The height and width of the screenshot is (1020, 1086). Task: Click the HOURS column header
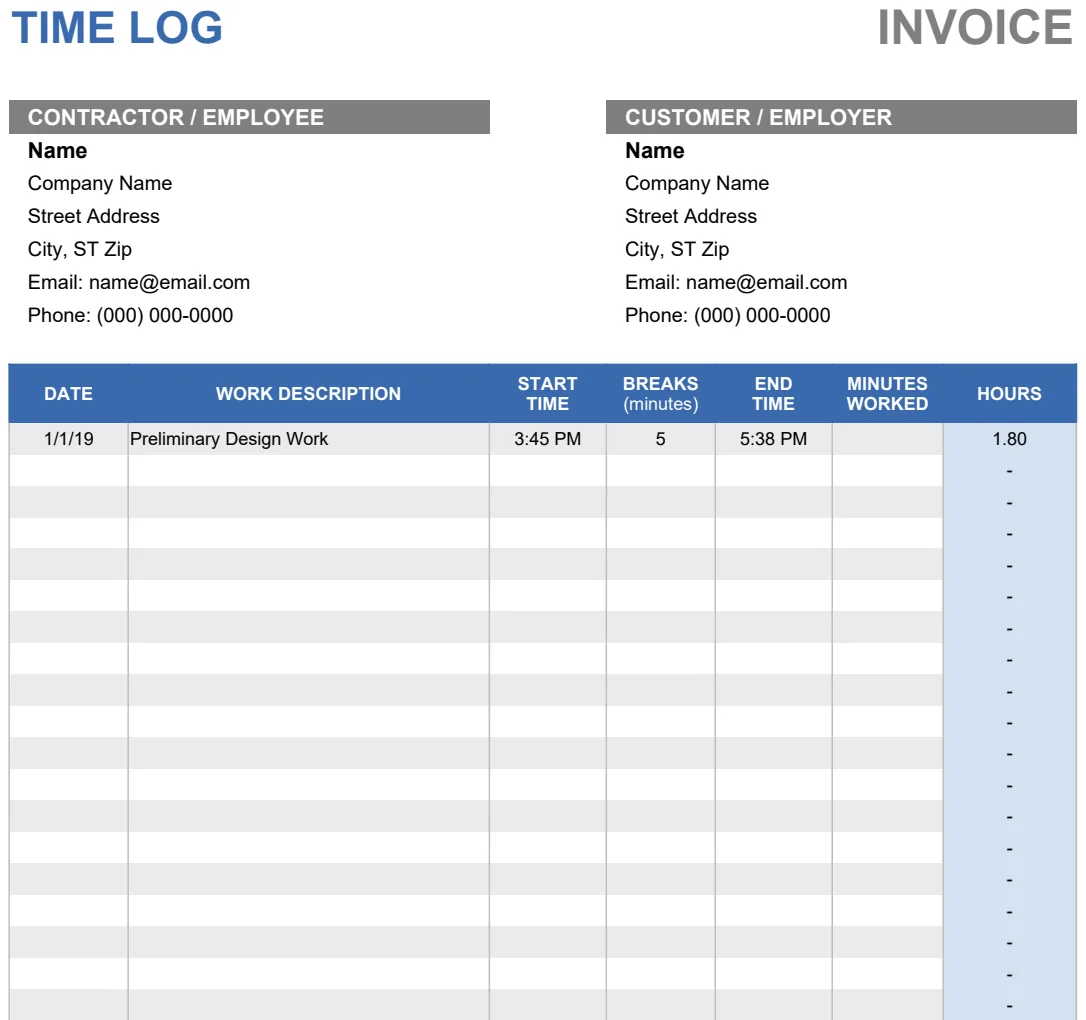pos(1009,393)
